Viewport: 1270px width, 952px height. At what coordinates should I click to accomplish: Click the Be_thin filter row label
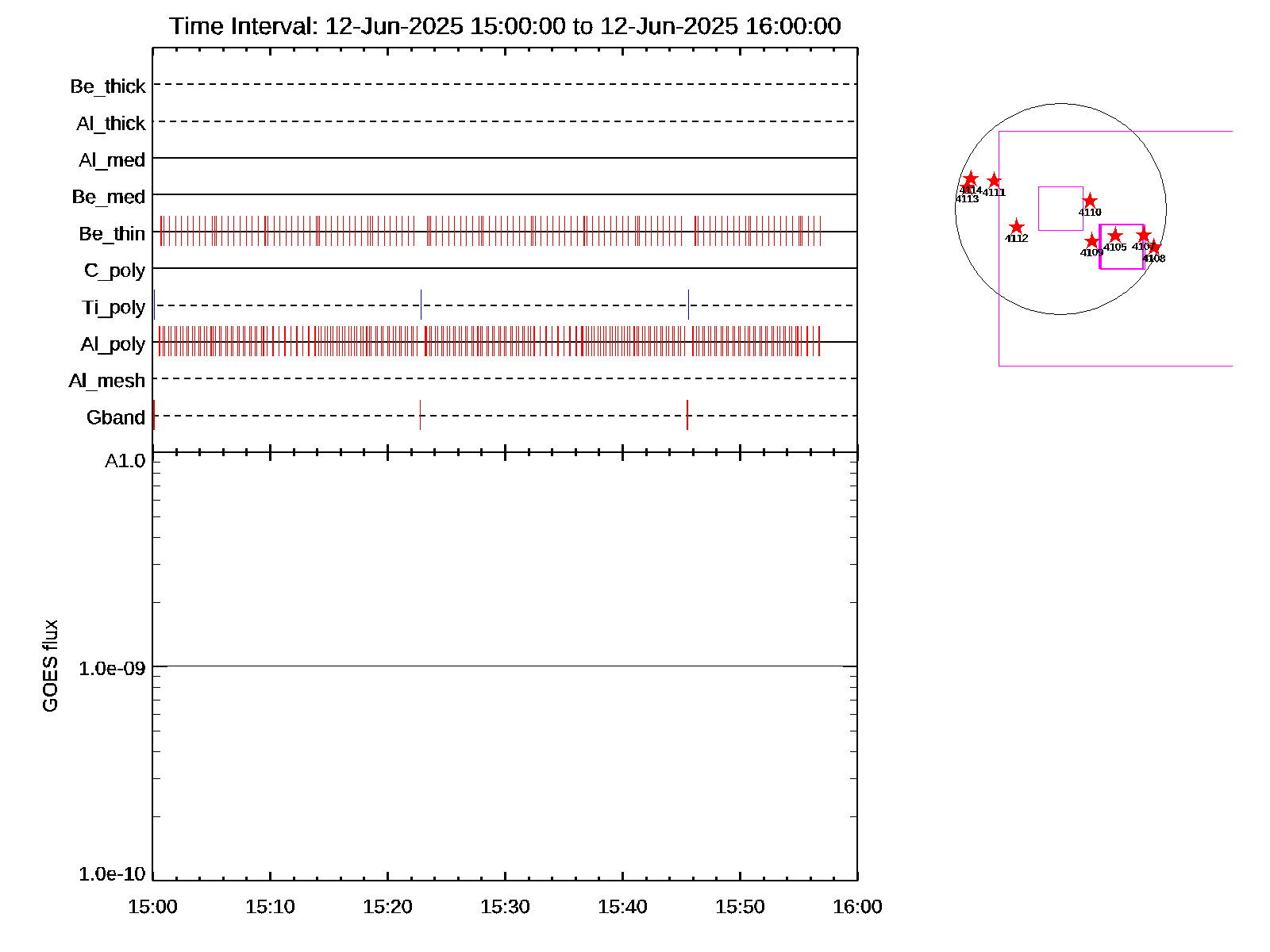112,233
